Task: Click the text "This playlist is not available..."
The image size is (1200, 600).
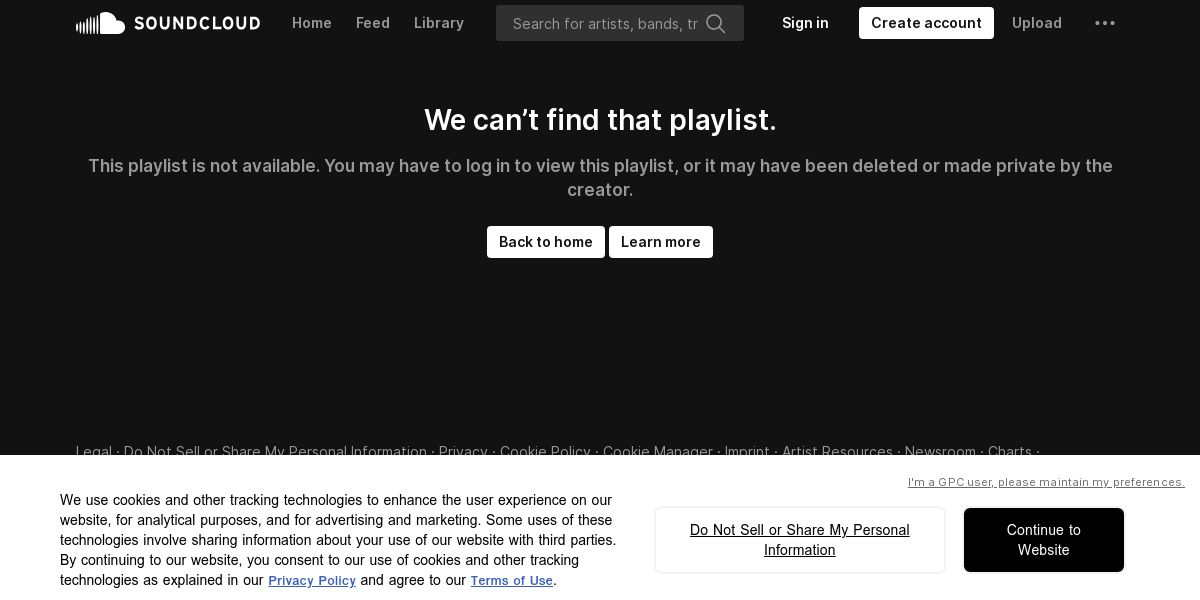Action: [600, 178]
